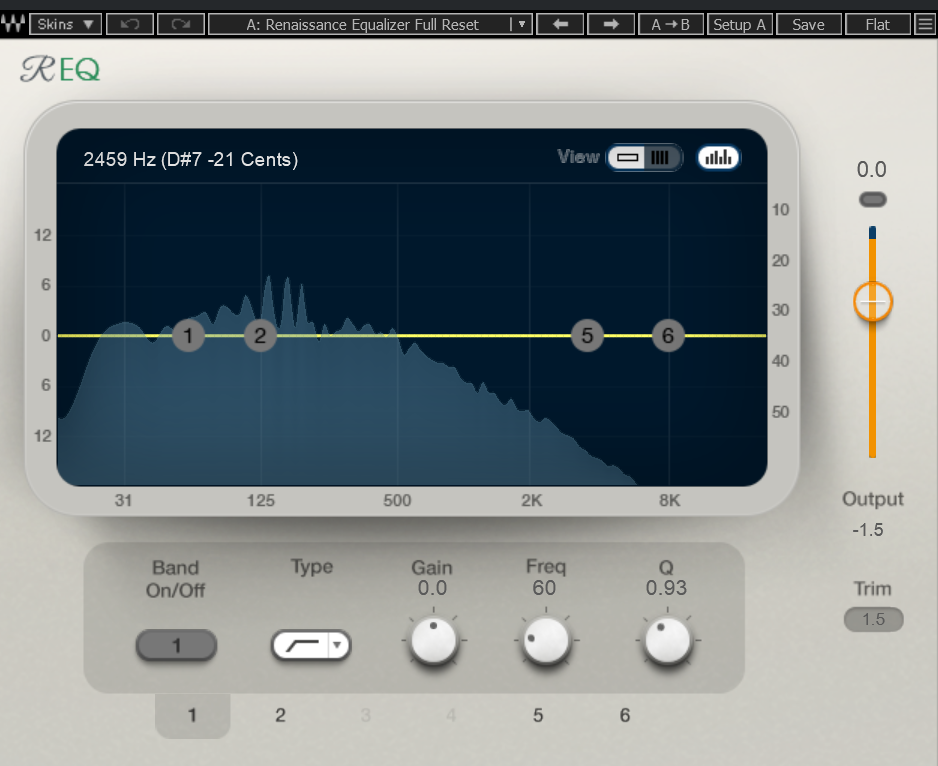The image size is (938, 766).
Task: Copy setup A to B
Action: point(671,25)
